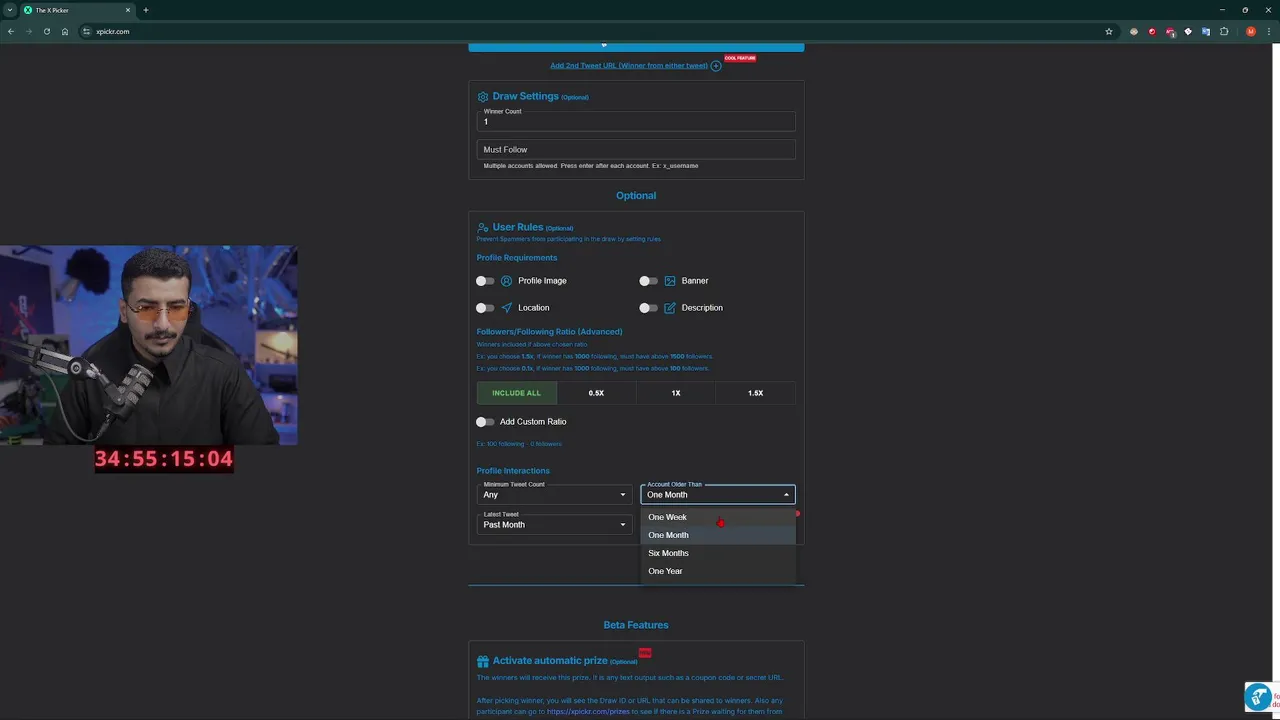The image size is (1280, 720).
Task: Select the 0.5X followers ratio
Action: 596,393
